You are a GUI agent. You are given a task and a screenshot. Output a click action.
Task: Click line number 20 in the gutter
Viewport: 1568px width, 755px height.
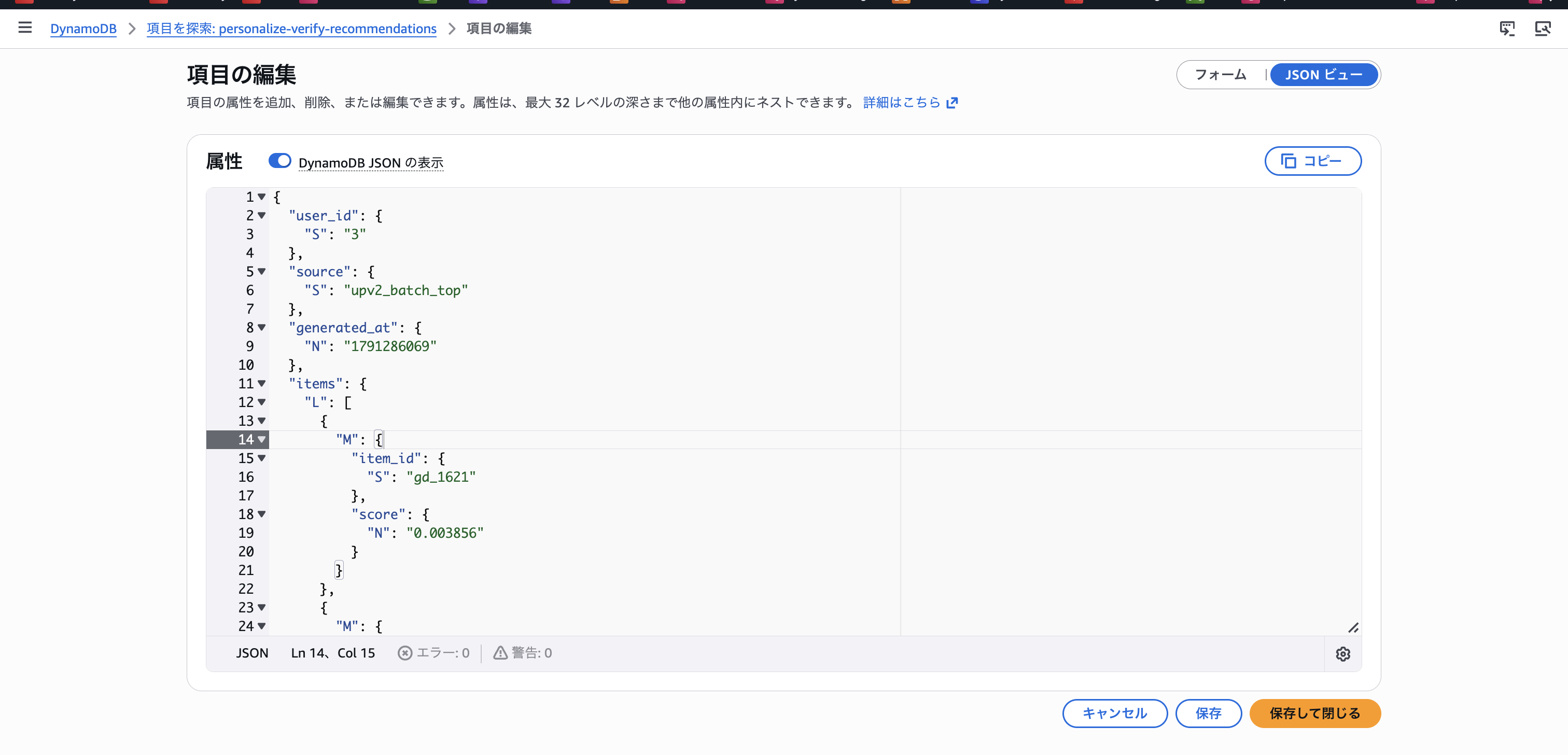point(246,552)
